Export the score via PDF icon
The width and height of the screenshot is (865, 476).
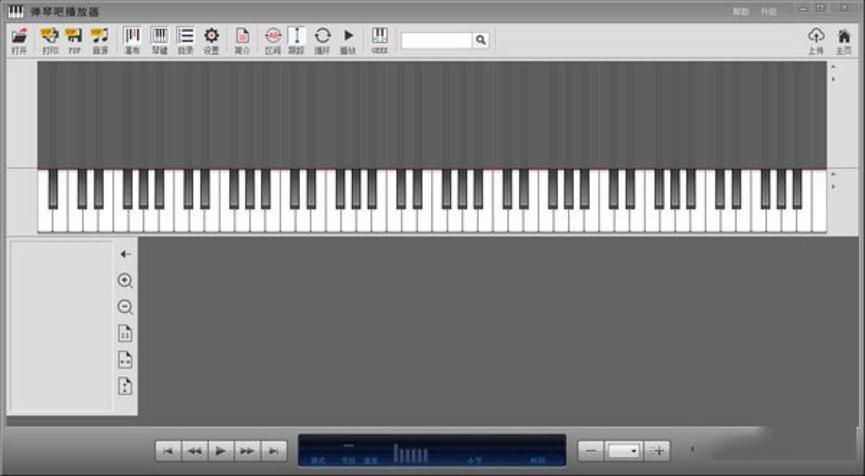coord(74,41)
